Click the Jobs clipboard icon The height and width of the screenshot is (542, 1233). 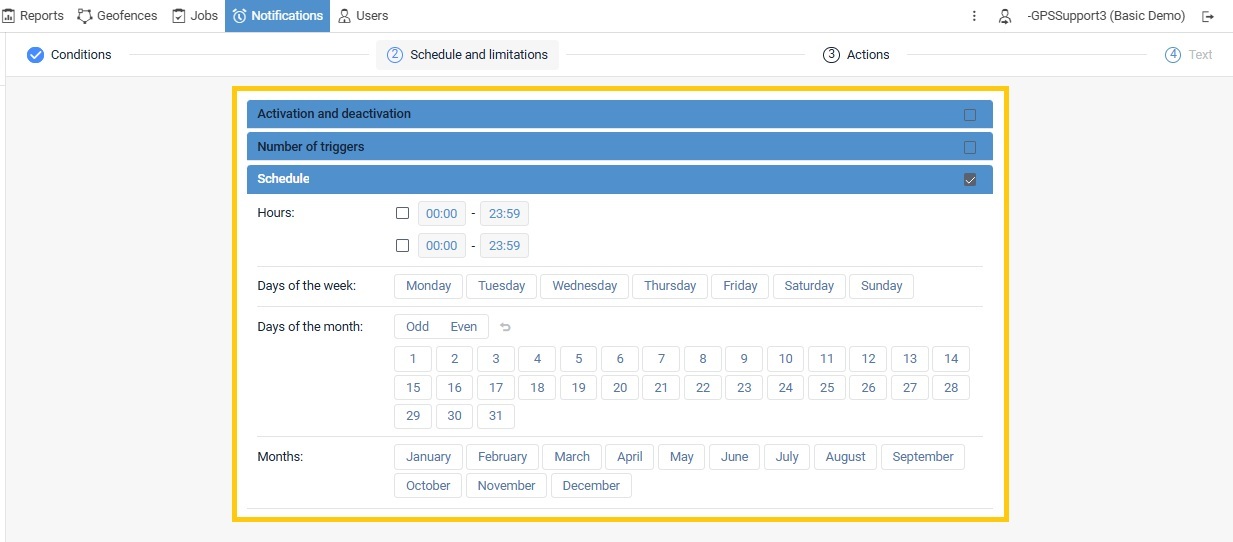[x=179, y=16]
